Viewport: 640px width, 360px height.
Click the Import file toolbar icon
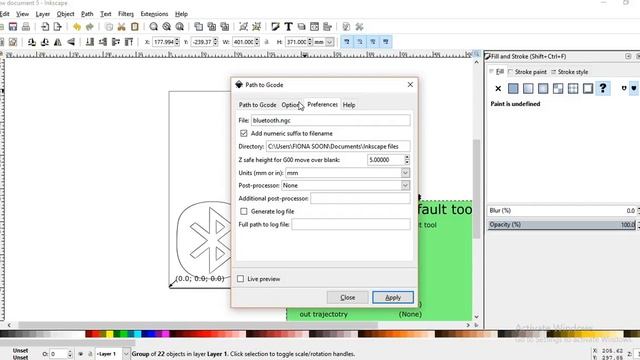click(x=45, y=27)
